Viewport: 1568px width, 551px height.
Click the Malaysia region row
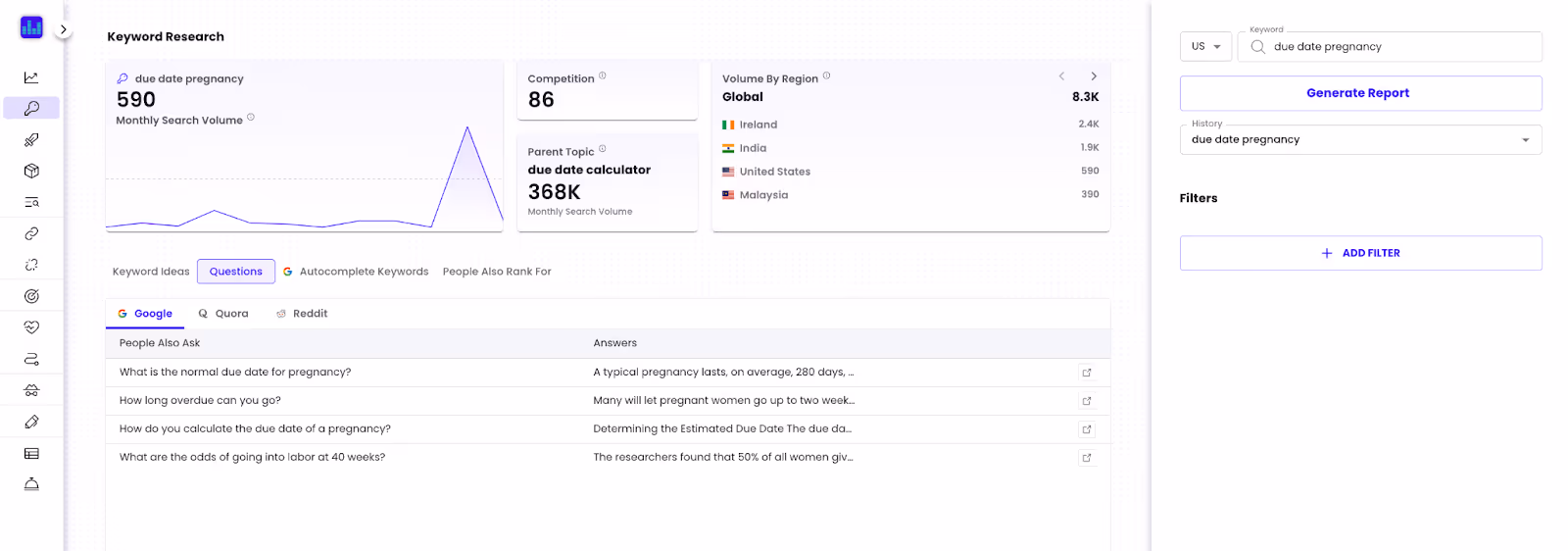[910, 195]
